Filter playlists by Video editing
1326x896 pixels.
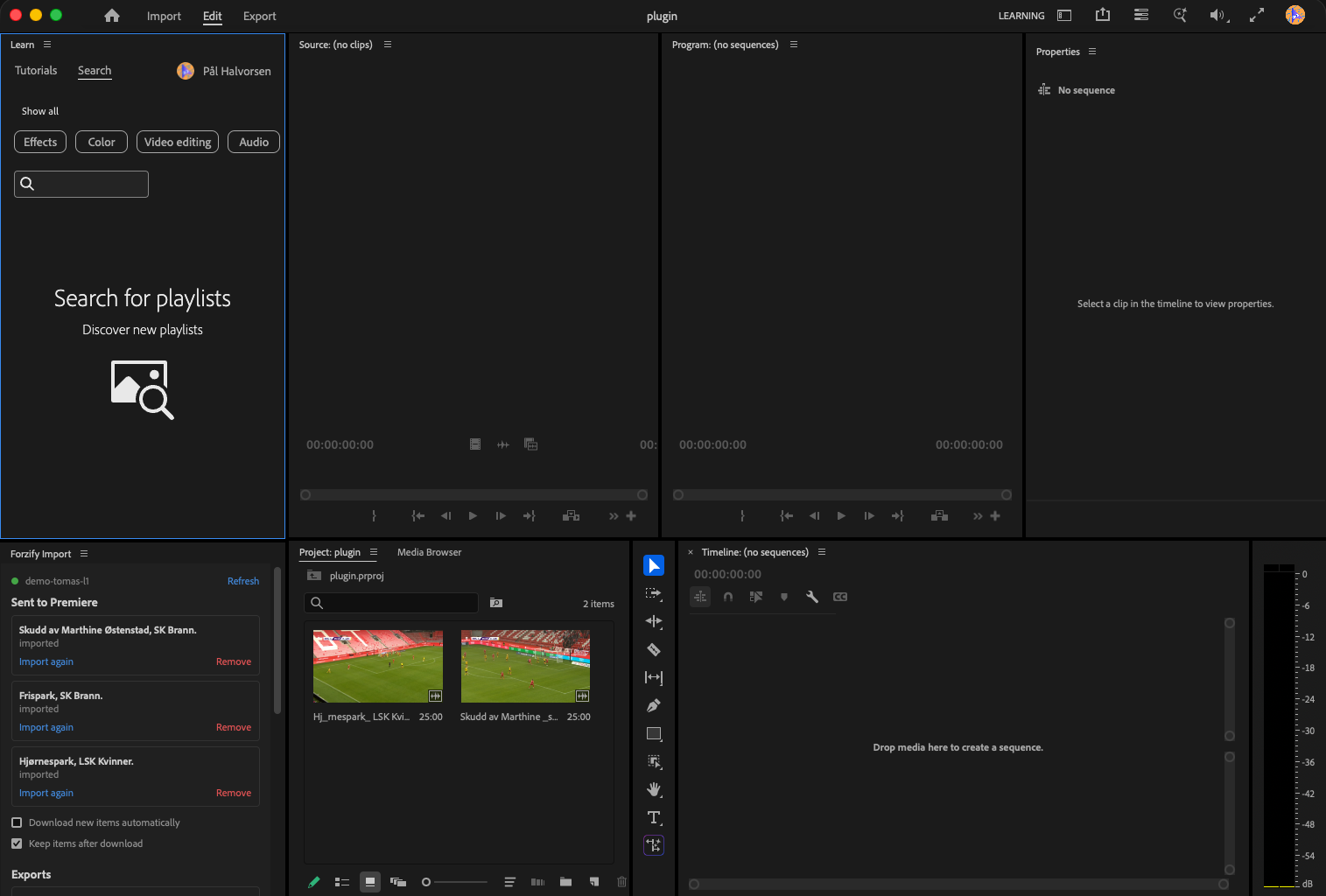(178, 142)
